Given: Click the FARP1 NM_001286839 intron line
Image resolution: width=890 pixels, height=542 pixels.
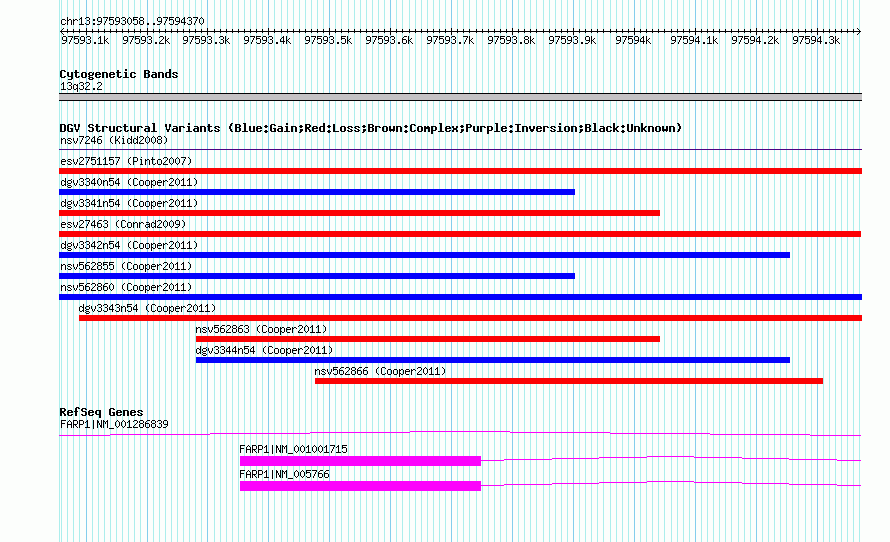Looking at the screenshot, I should (x=460, y=434).
